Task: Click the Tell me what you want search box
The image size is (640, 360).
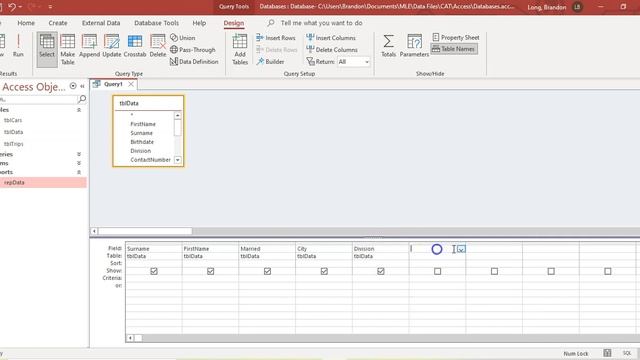Action: point(322,23)
